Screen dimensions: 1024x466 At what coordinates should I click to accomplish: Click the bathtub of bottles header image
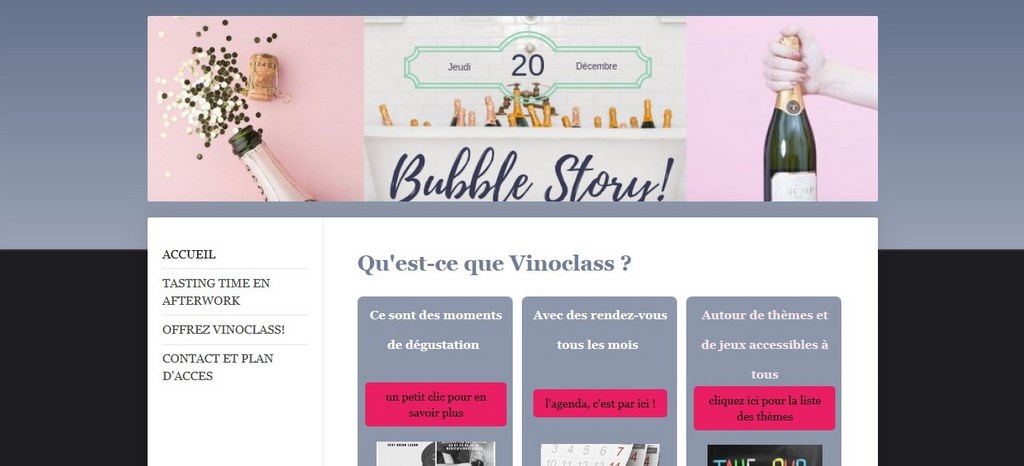(525, 109)
